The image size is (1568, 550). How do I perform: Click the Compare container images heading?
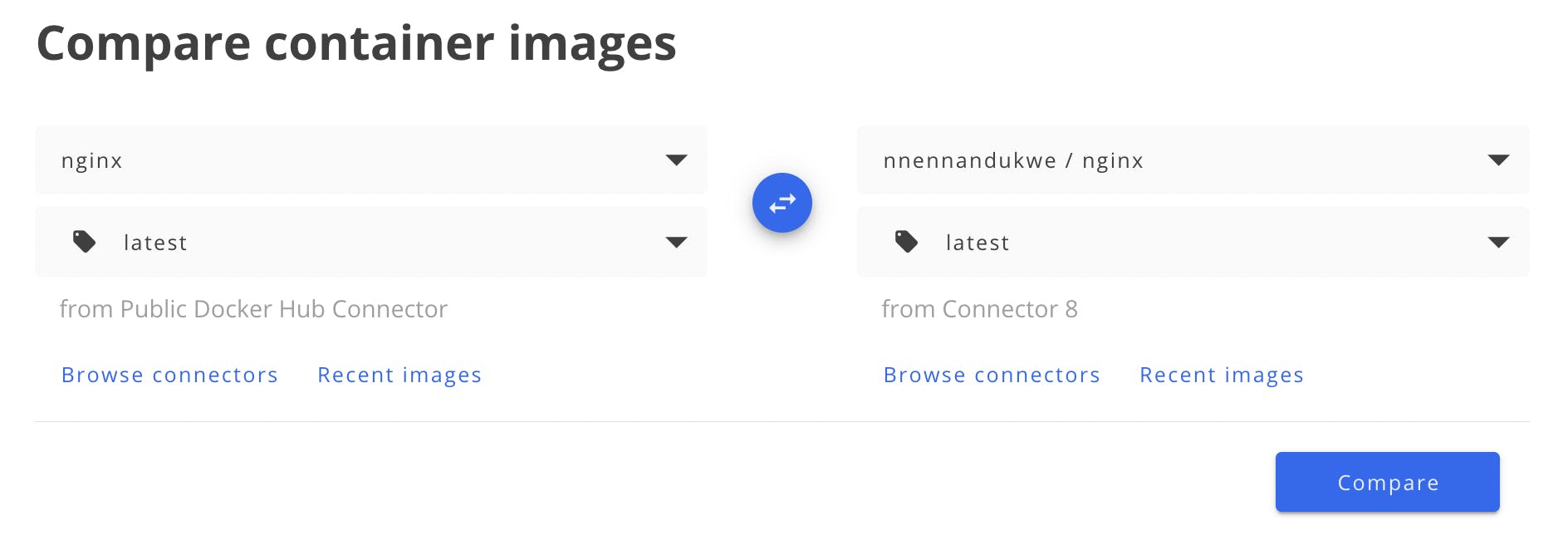356,43
